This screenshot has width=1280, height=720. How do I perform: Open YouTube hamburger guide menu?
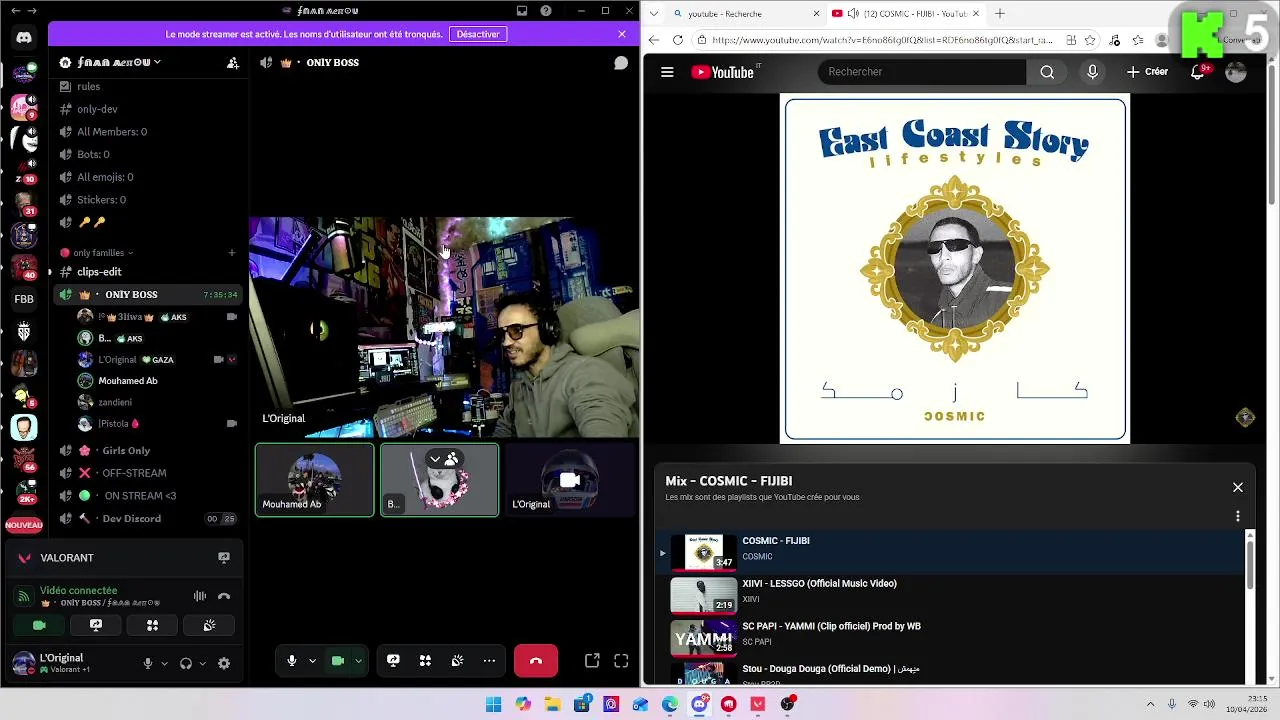[x=667, y=72]
